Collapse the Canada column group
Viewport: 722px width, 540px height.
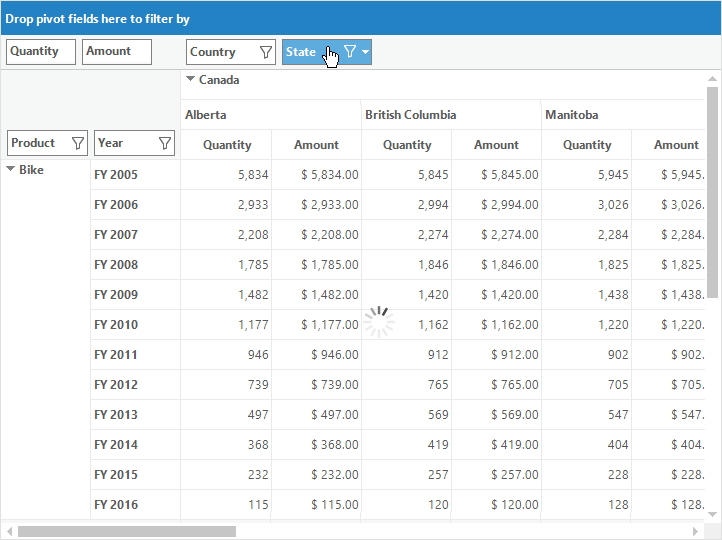coord(190,79)
